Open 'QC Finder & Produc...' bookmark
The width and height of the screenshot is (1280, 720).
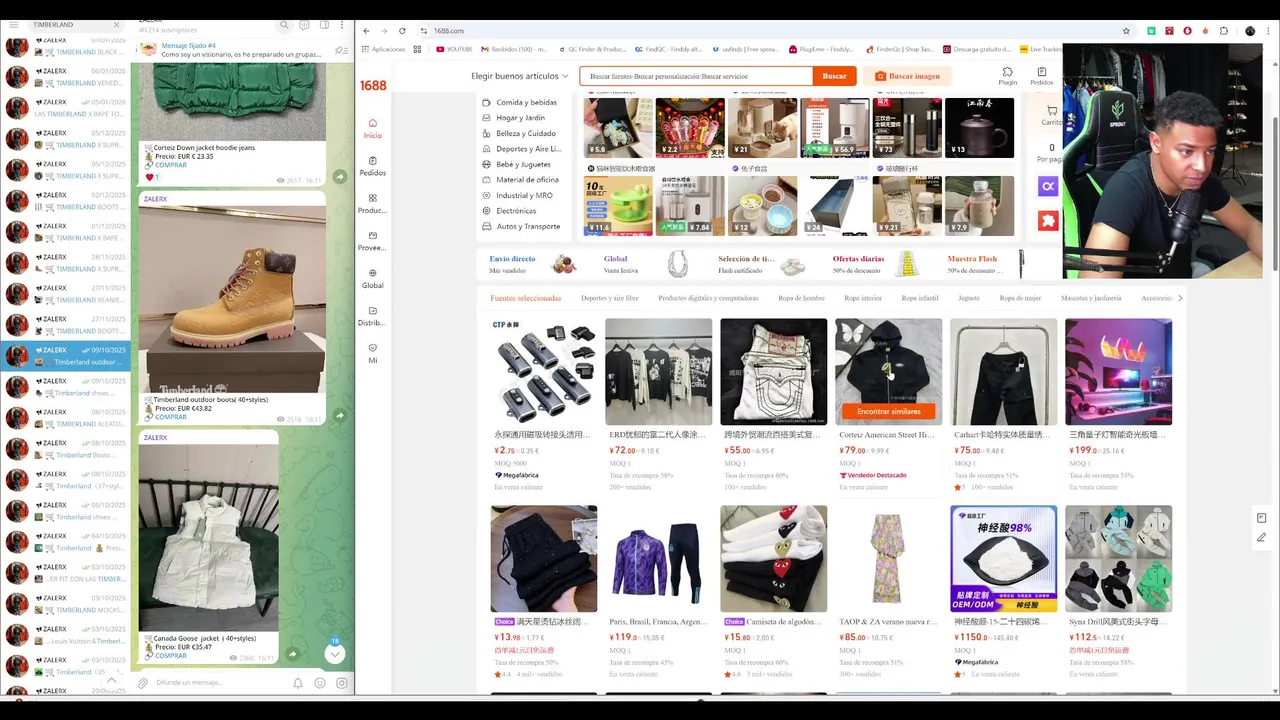point(591,49)
